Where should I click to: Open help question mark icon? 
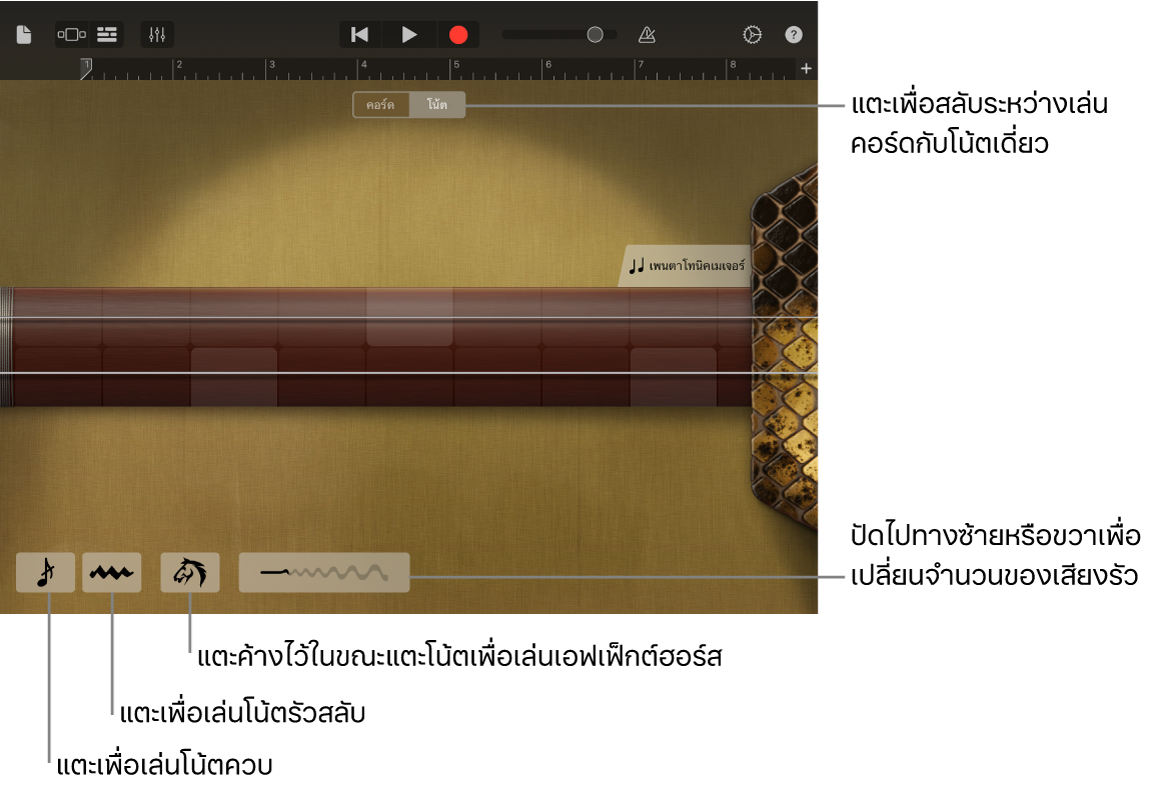coord(793,35)
